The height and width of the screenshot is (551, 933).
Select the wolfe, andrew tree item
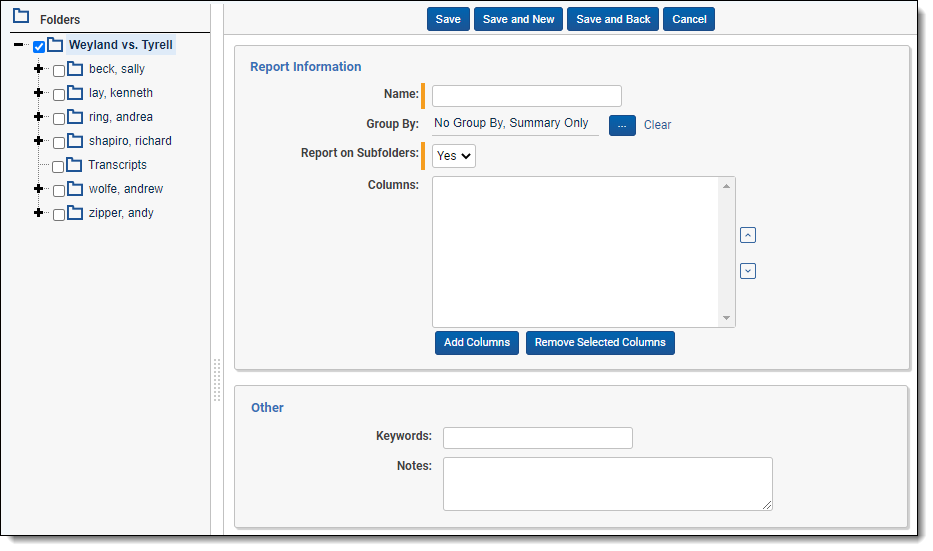(125, 189)
